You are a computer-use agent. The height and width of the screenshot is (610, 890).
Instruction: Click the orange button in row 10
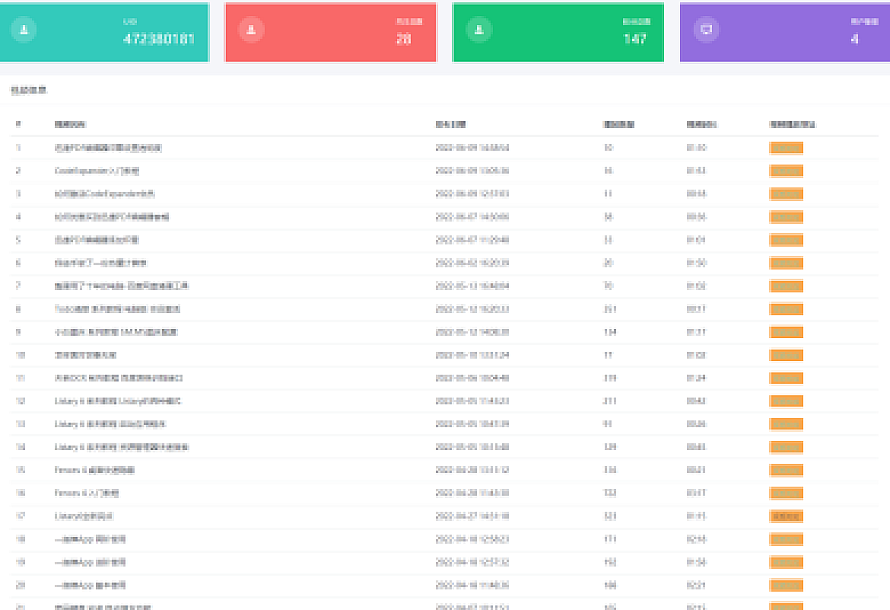click(x=786, y=355)
